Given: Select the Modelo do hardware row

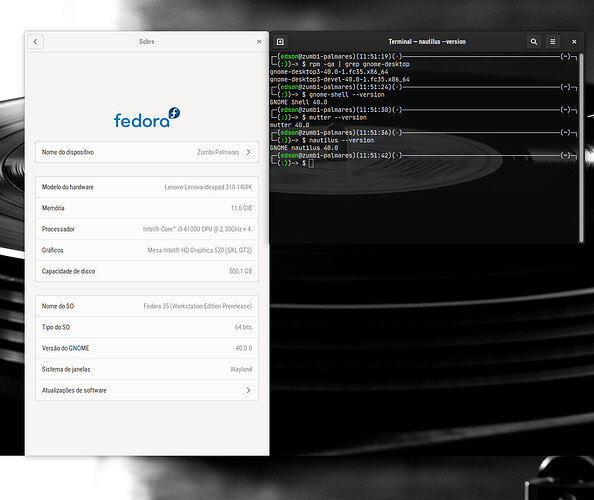Looking at the screenshot, I should click(x=147, y=187).
